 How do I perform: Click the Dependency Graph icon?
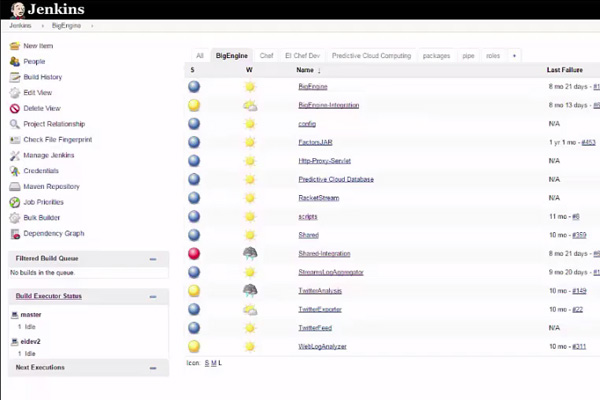tap(15, 233)
